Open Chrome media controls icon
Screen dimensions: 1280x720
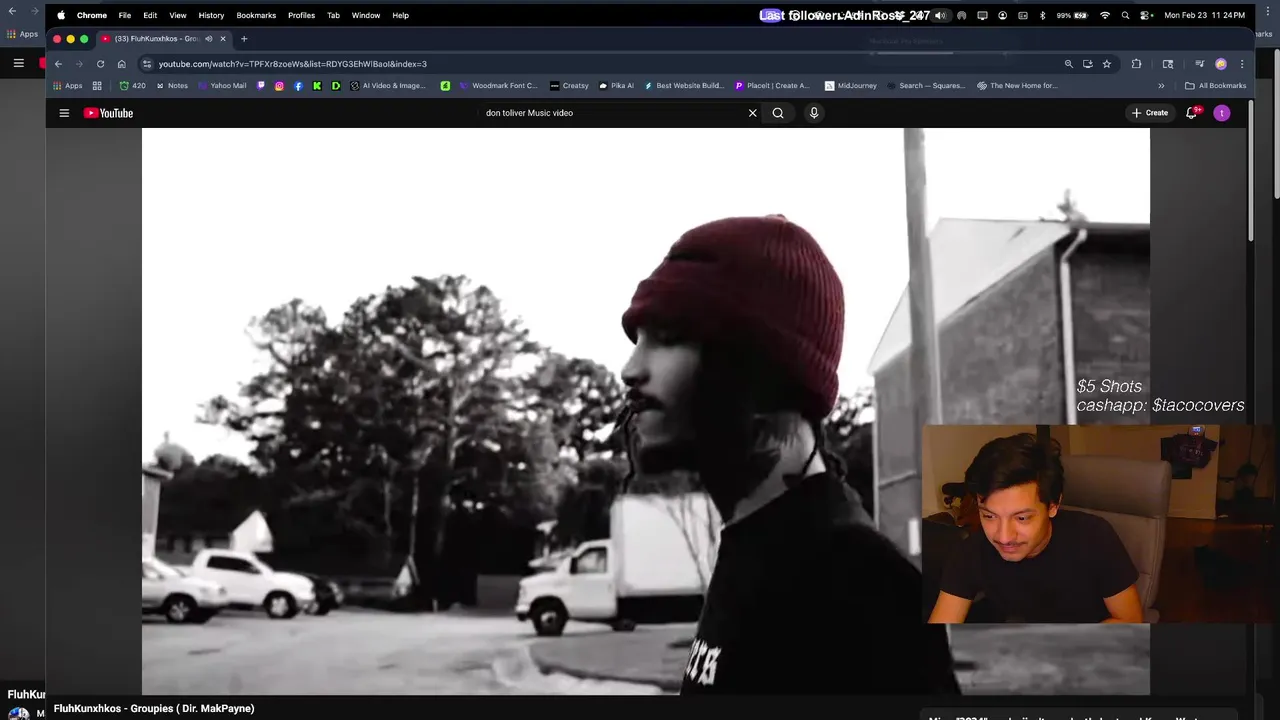tap(1199, 64)
